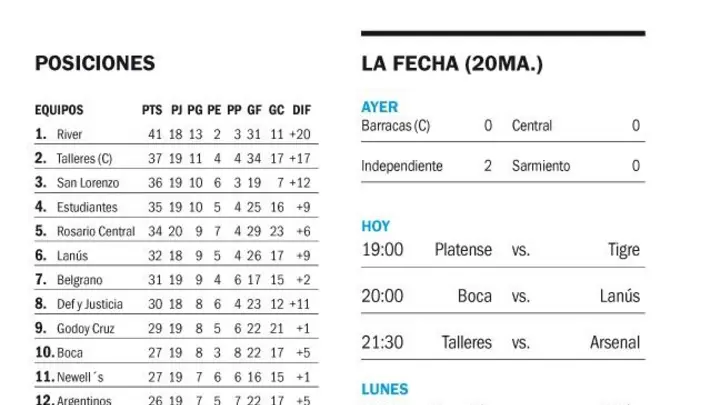The width and height of the screenshot is (720, 405).
Task: Click the LA FECHA (20MA.) heading
Action: click(452, 63)
